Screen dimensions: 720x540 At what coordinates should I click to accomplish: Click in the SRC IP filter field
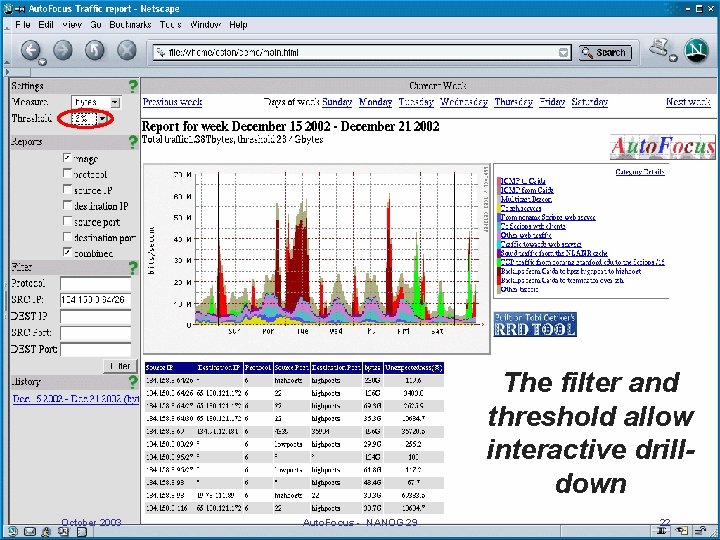coord(96,300)
